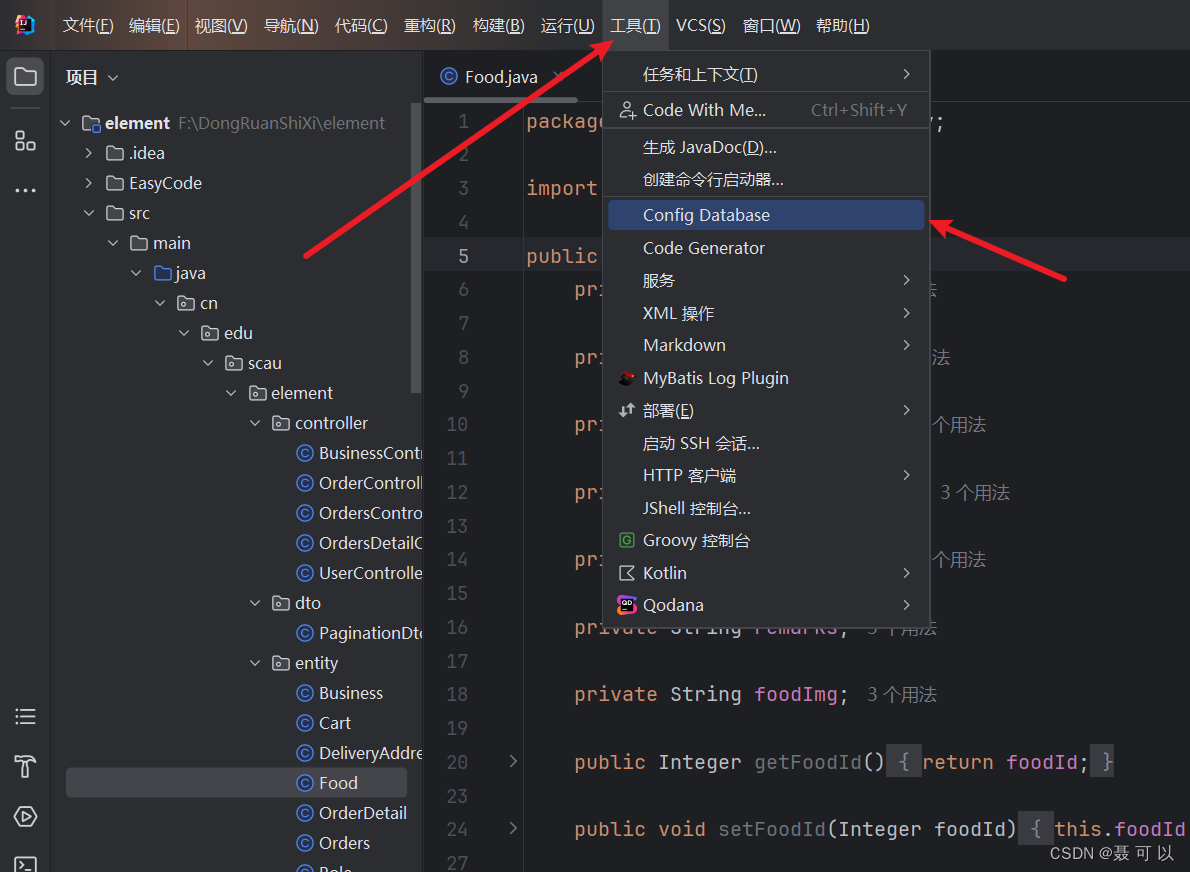Open the 文件(F) menu

88,26
